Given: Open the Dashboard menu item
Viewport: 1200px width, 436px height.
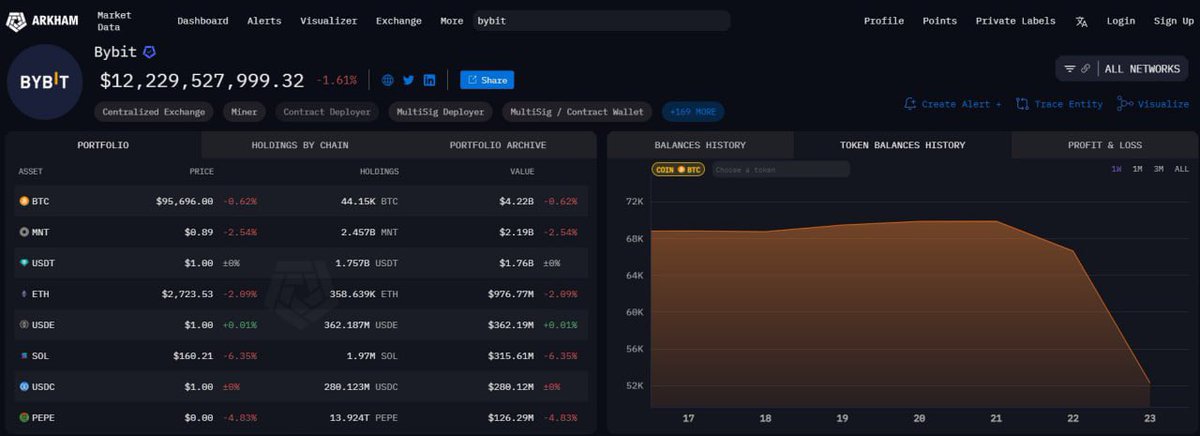Looking at the screenshot, I should [x=203, y=21].
